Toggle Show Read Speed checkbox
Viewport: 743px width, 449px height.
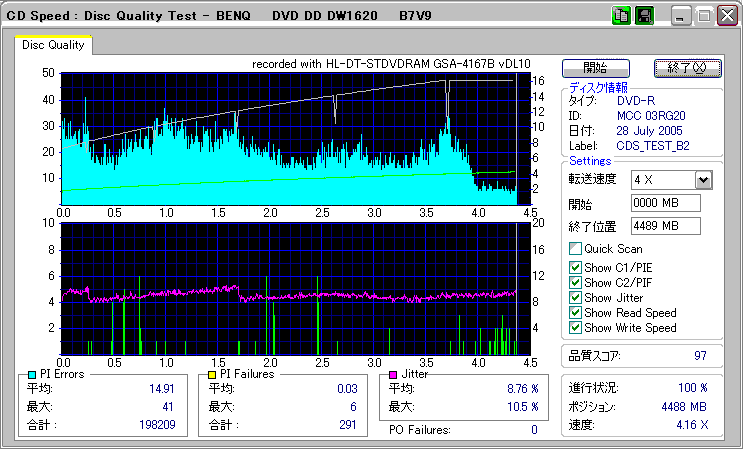click(x=575, y=313)
